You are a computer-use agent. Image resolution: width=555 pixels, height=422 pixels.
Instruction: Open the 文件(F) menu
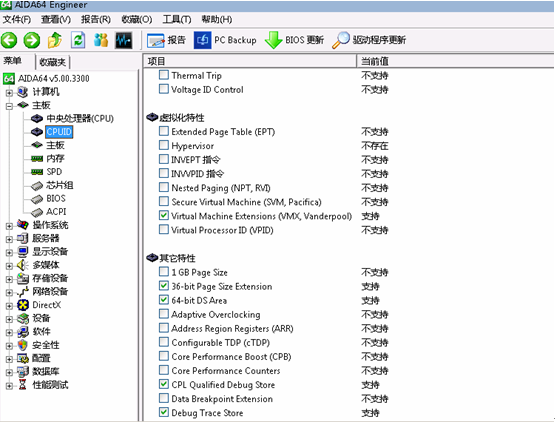(x=17, y=19)
